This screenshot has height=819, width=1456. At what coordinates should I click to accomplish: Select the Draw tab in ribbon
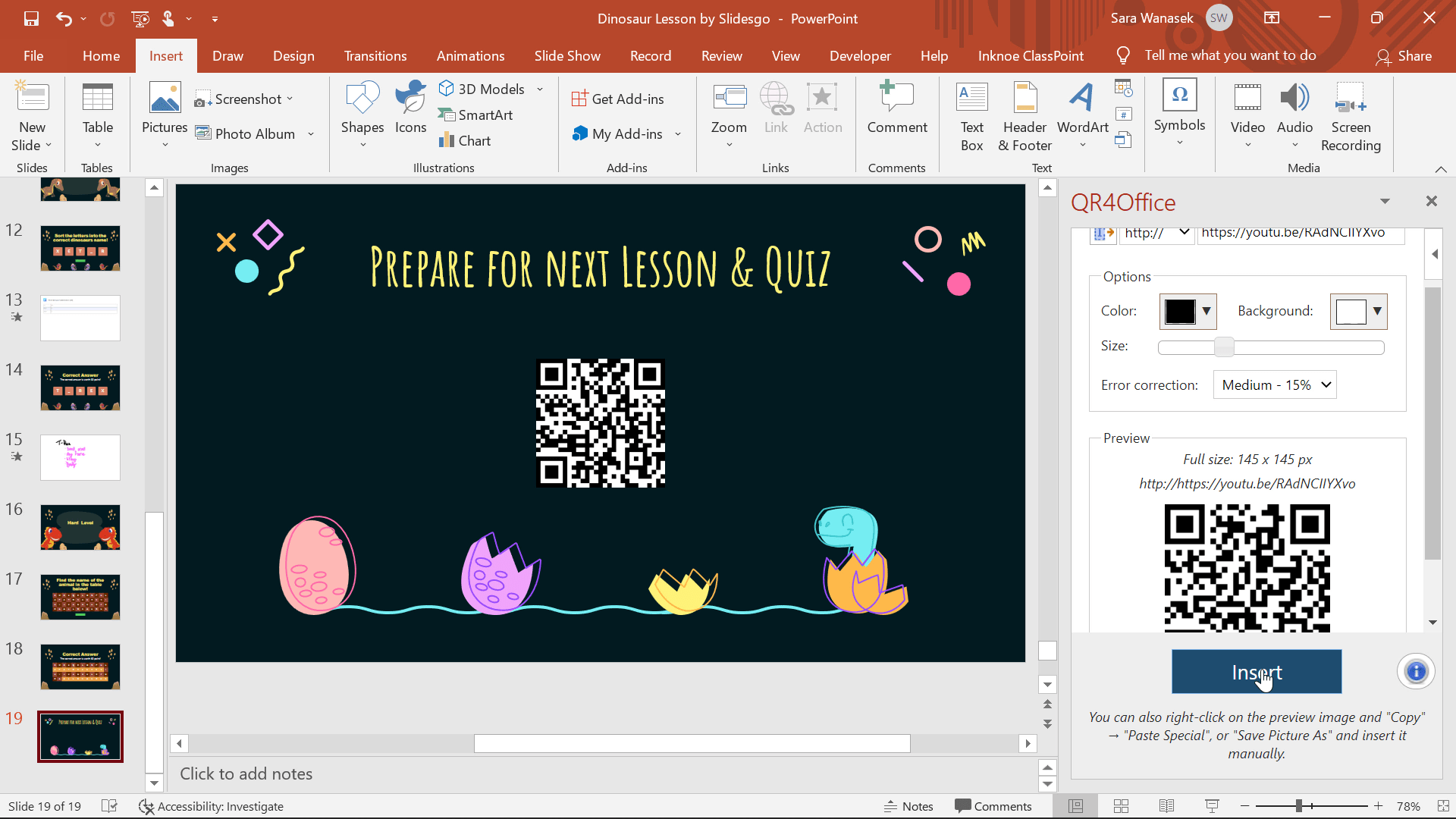(228, 55)
